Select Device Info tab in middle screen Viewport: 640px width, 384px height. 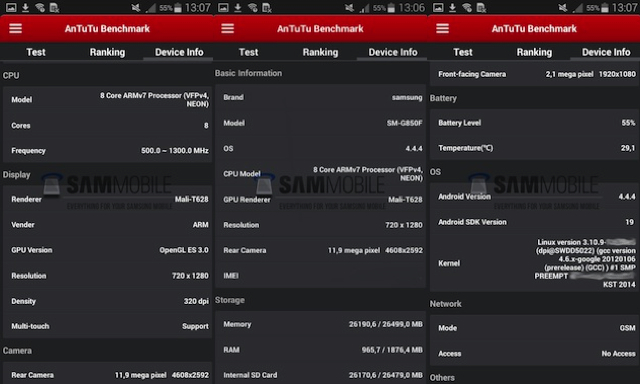pos(393,52)
